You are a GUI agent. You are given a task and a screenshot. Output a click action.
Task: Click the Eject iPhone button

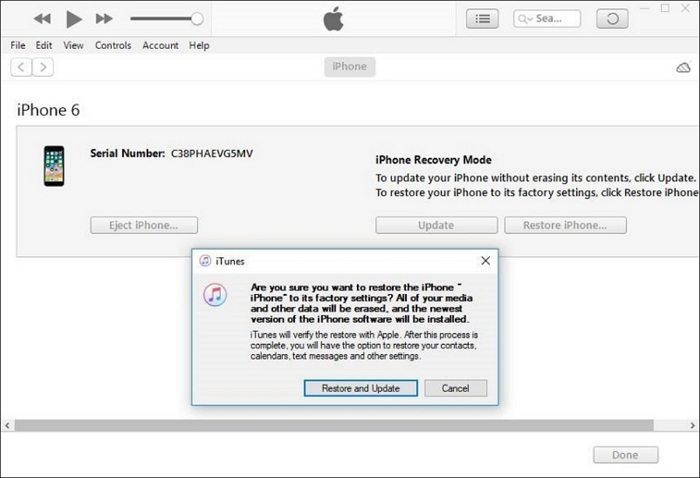144,225
